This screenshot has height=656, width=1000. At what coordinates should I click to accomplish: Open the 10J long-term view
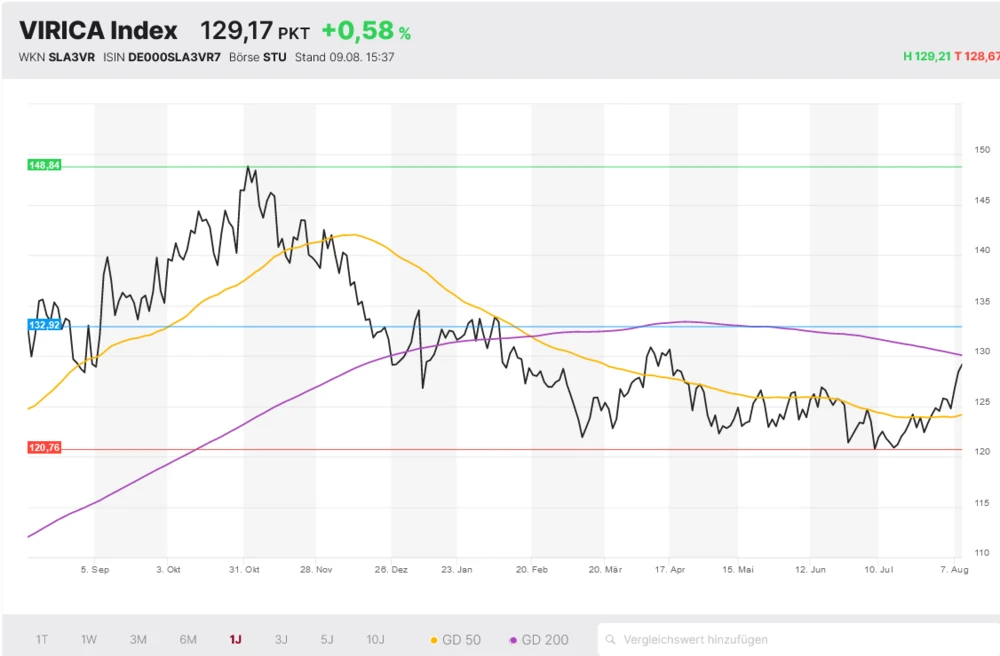tap(375, 639)
